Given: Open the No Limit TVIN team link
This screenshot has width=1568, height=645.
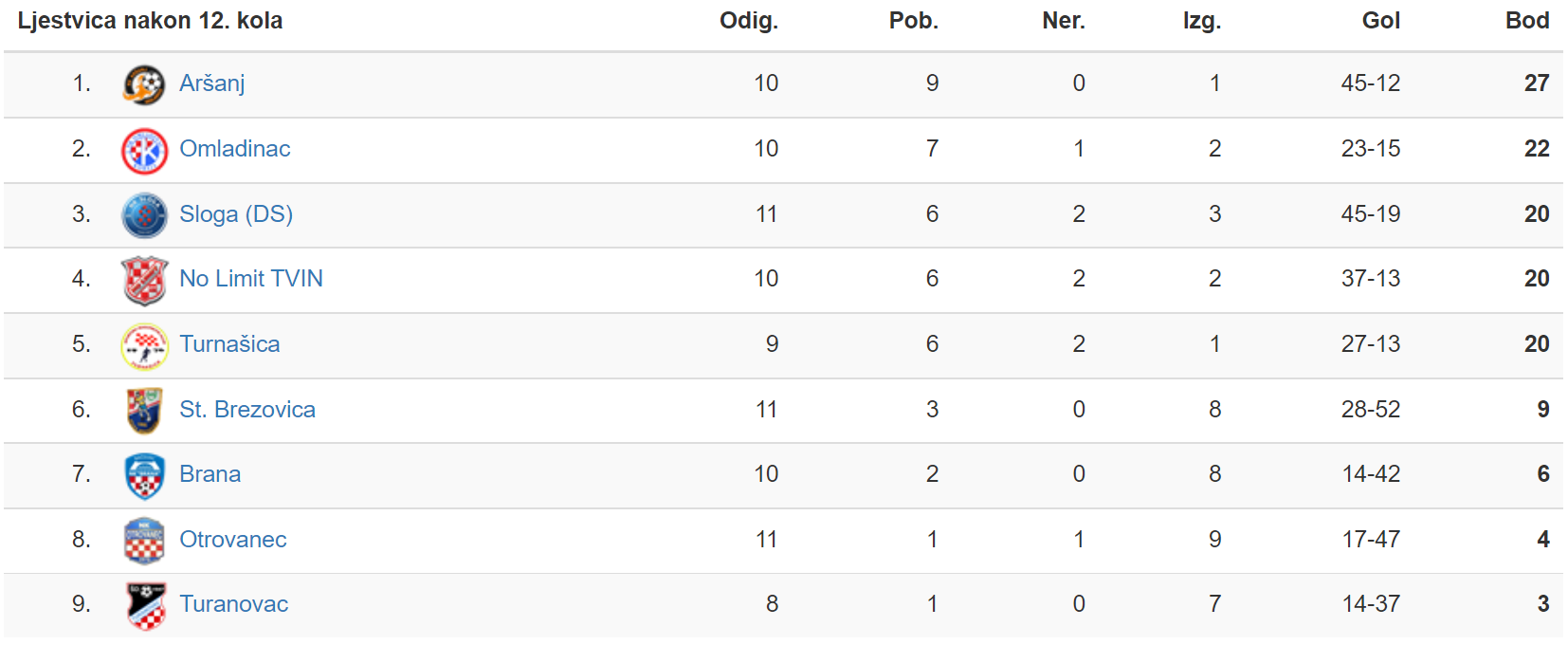Looking at the screenshot, I should 251,279.
